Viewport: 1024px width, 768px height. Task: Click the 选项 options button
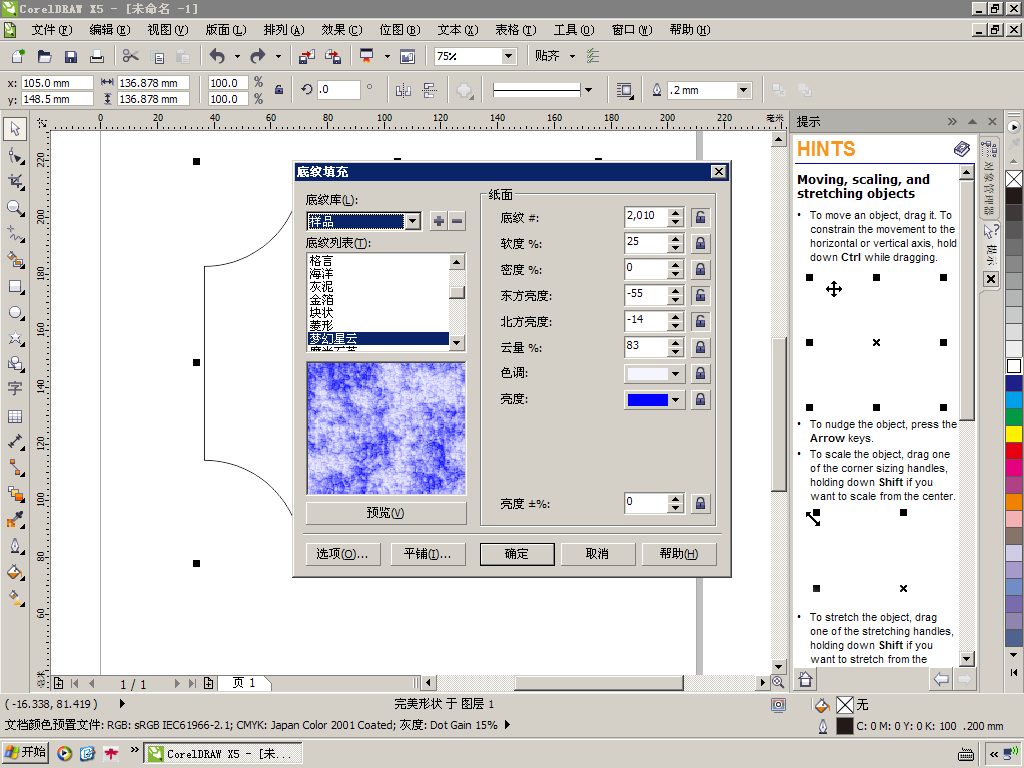click(343, 554)
